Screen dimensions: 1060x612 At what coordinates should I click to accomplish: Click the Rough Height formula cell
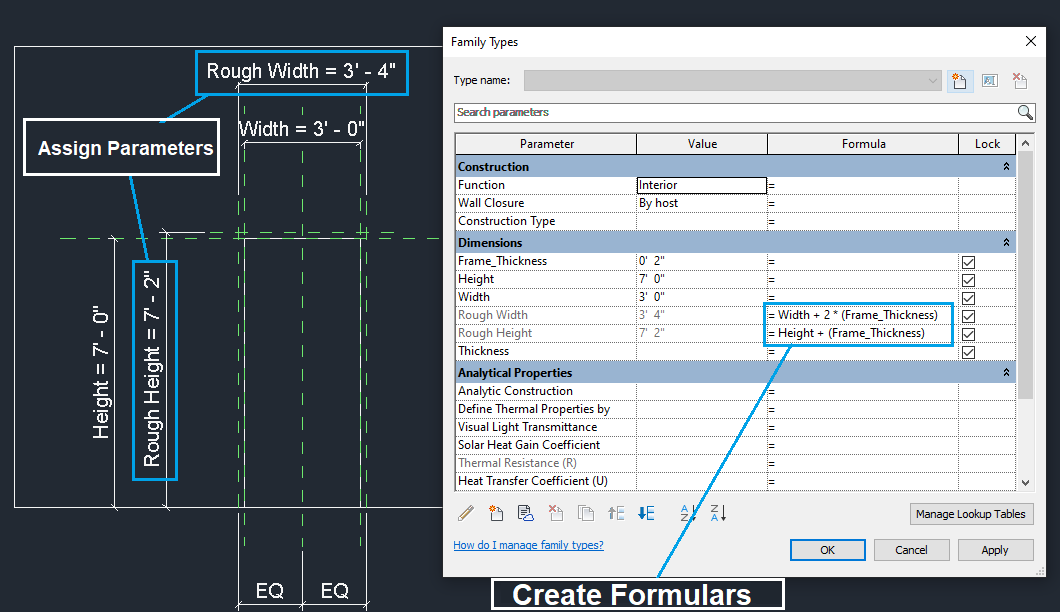863,333
